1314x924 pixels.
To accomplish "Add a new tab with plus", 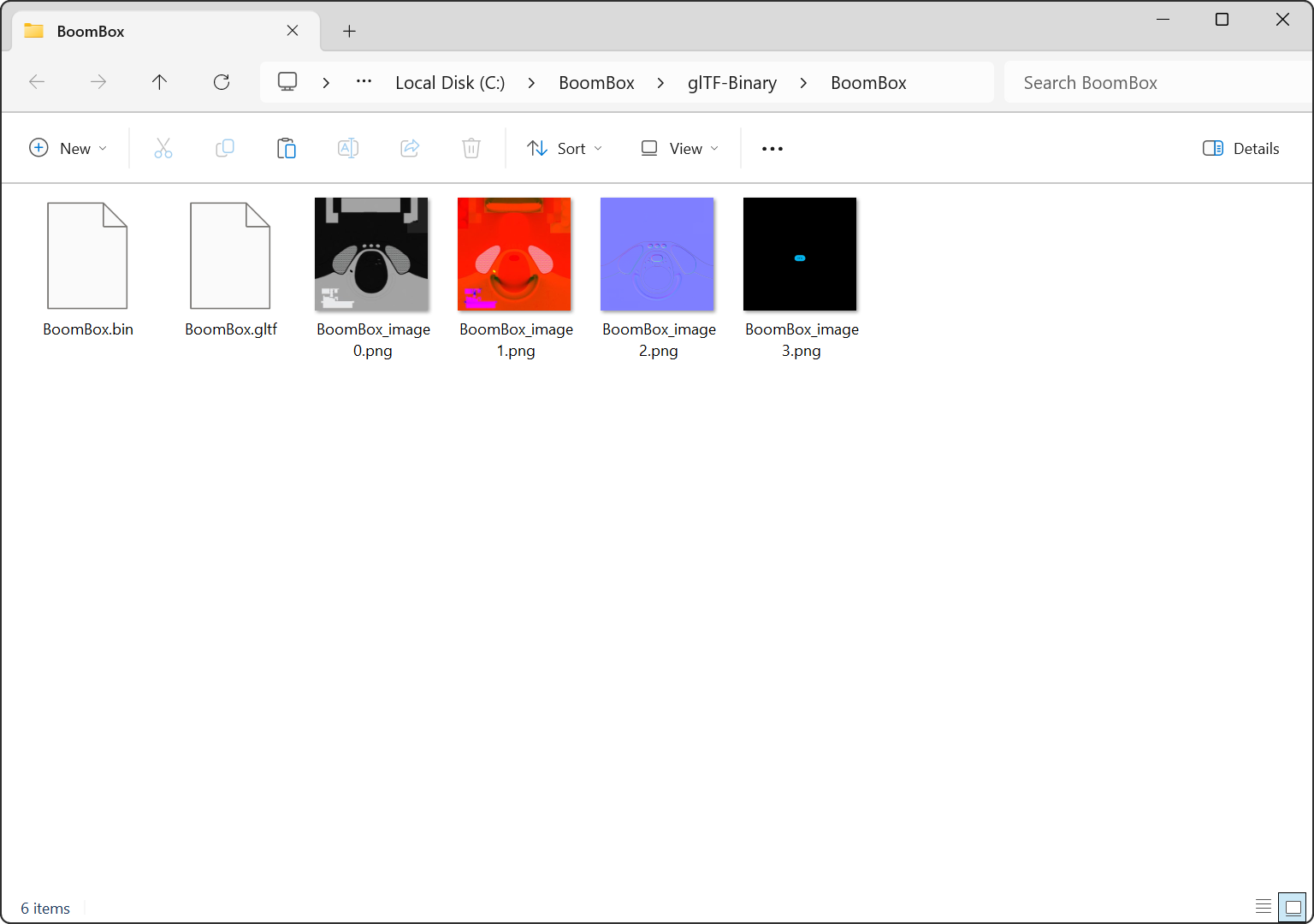I will tap(349, 31).
